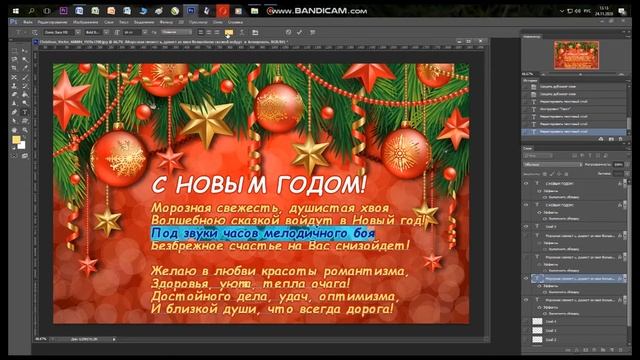The image size is (640, 360).
Task: Show the Слой 4 layer
Action: pyautogui.click(x=526, y=322)
